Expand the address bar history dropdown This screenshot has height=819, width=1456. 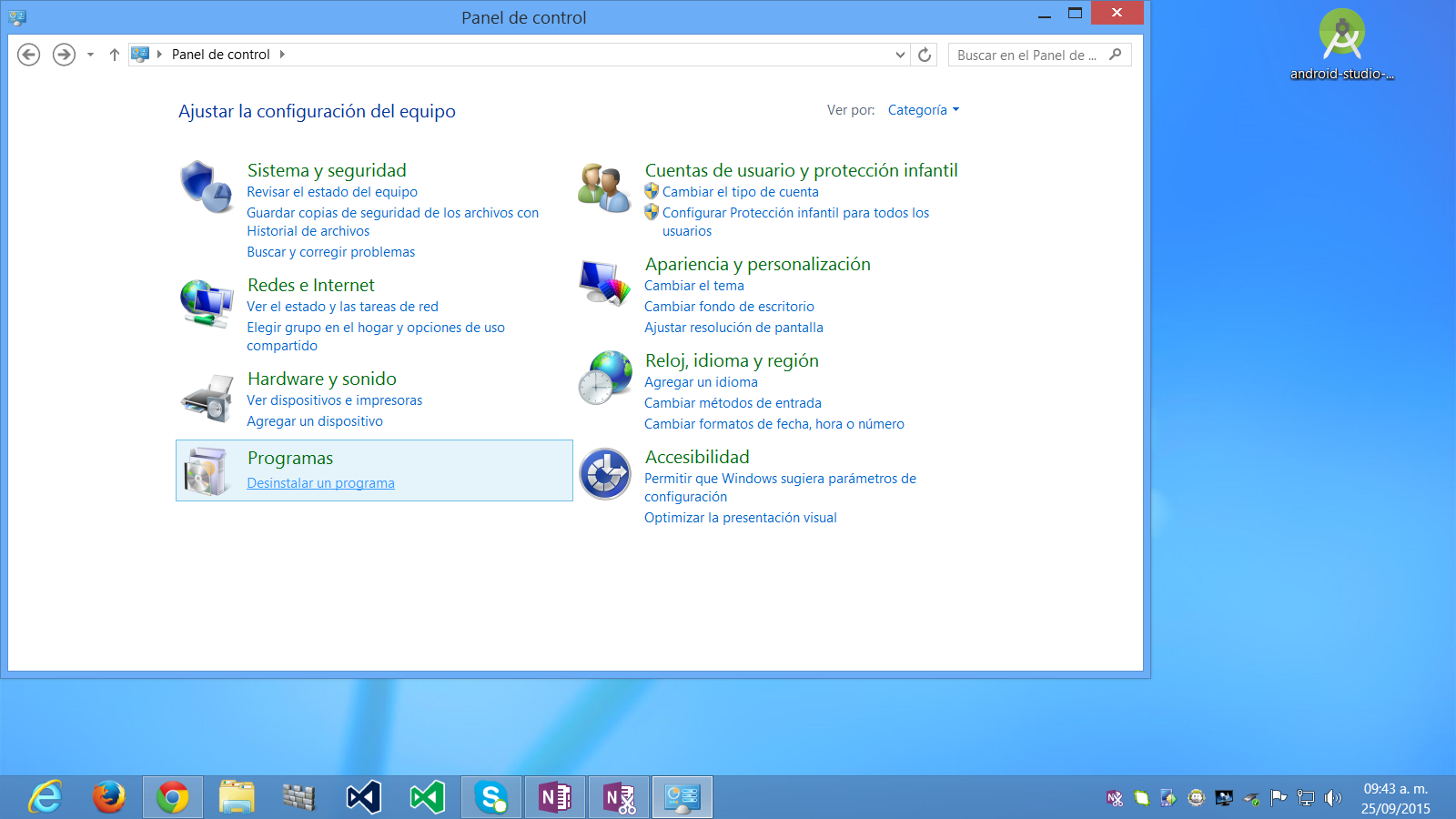[900, 55]
